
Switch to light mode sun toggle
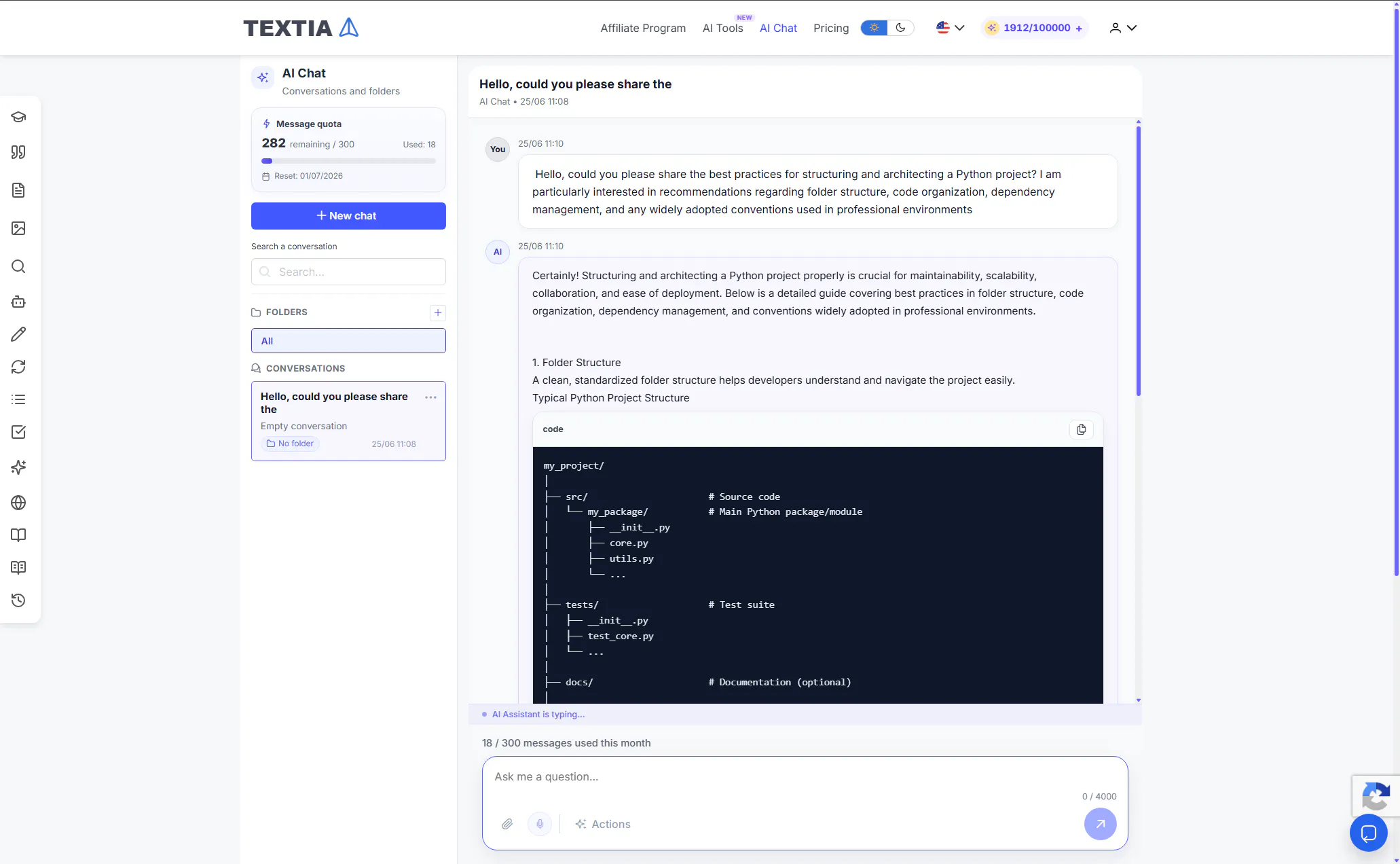[x=874, y=28]
